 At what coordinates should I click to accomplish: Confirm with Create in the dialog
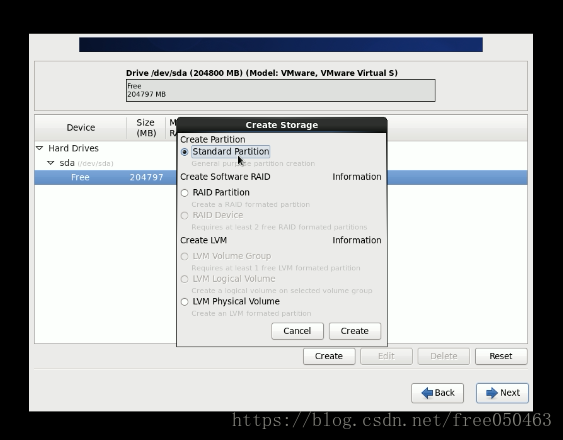(x=355, y=331)
